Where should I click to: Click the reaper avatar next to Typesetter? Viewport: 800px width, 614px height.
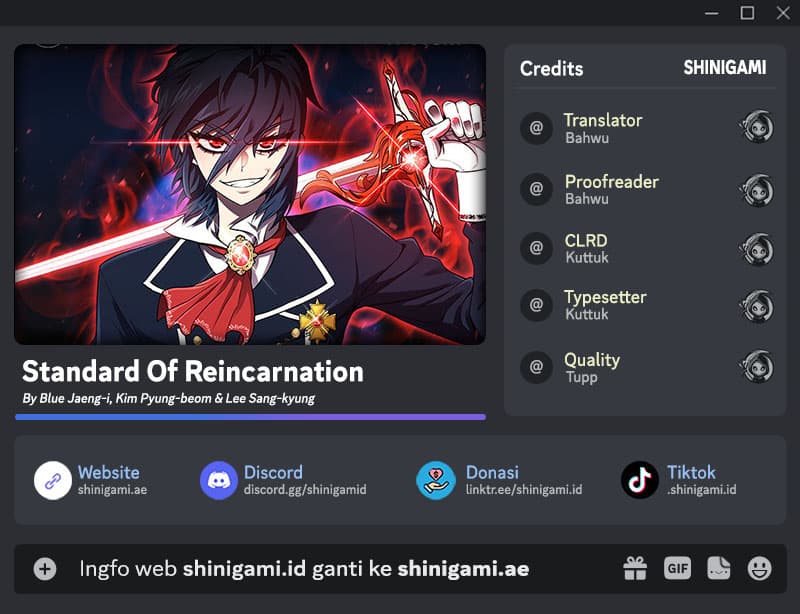click(756, 306)
